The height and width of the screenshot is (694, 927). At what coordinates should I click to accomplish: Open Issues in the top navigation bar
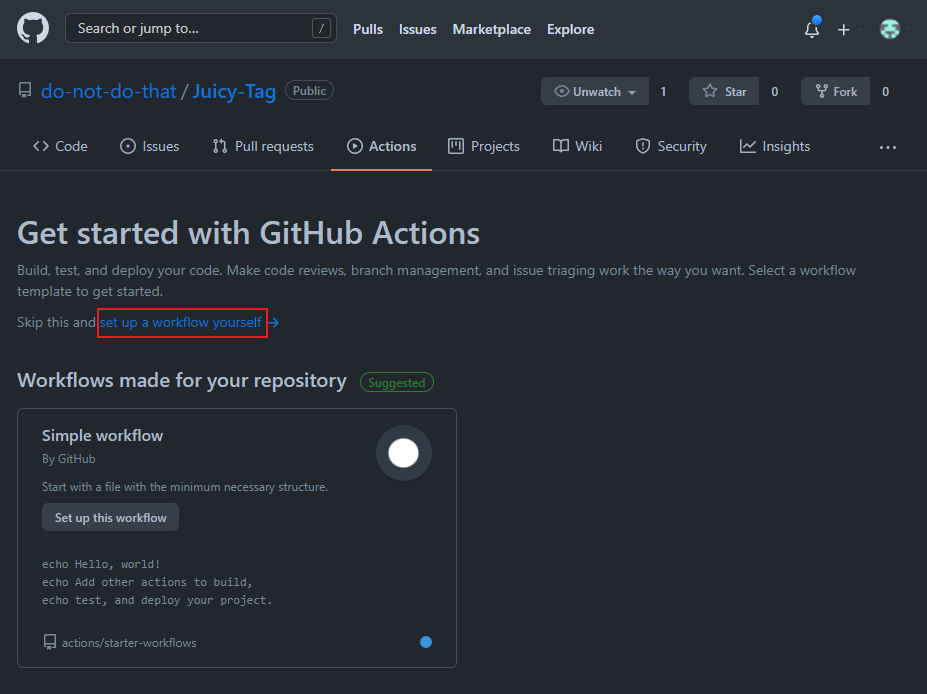[x=417, y=29]
